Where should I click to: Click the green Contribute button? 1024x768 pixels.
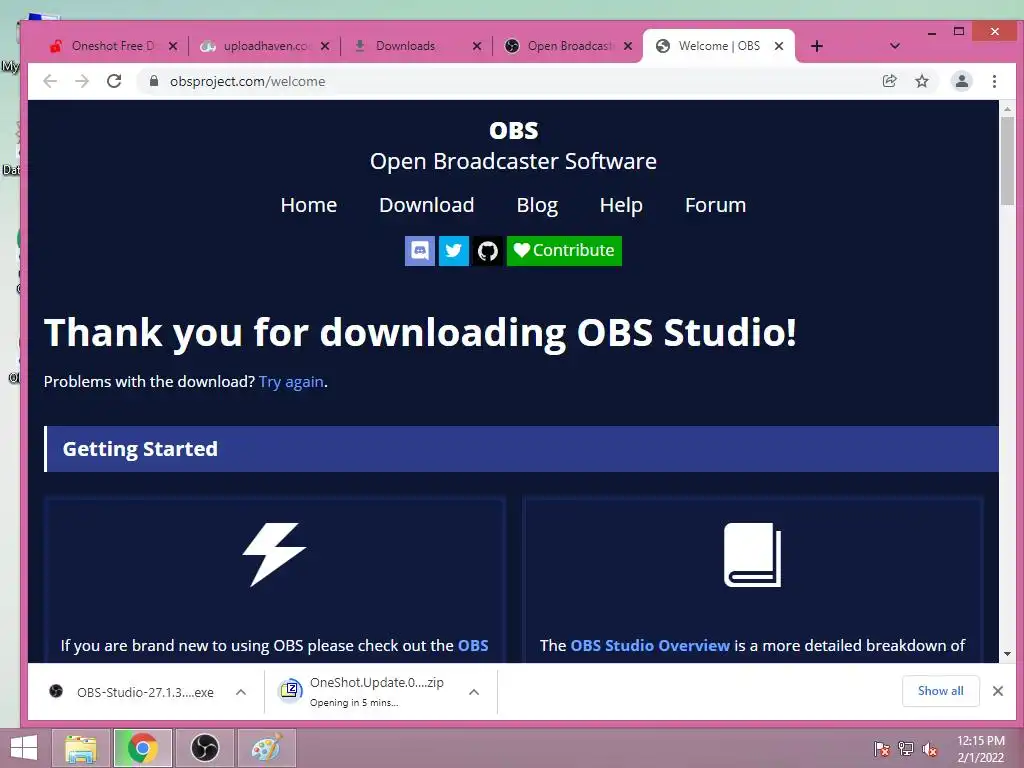[564, 251]
